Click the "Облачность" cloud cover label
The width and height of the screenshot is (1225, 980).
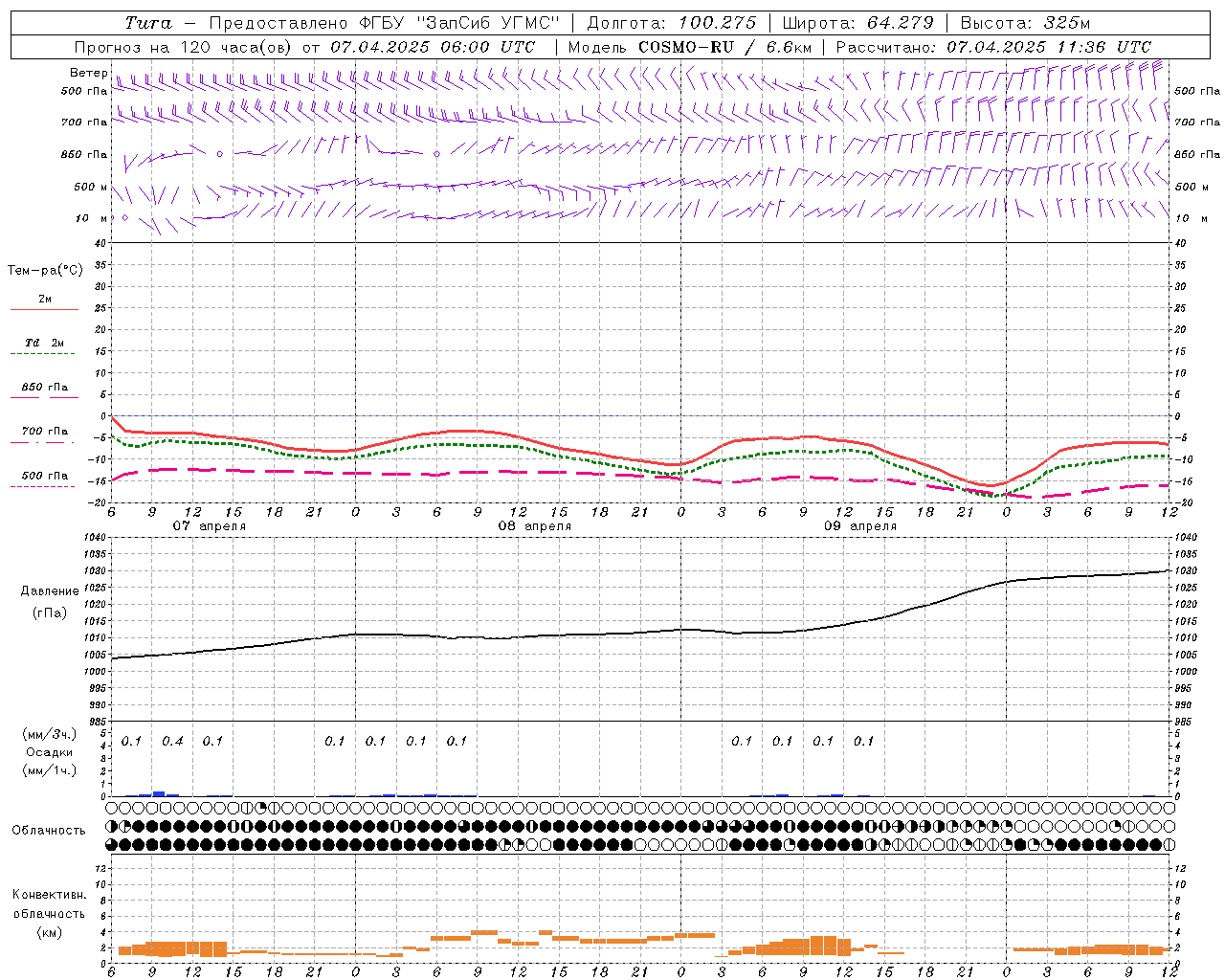49,831
